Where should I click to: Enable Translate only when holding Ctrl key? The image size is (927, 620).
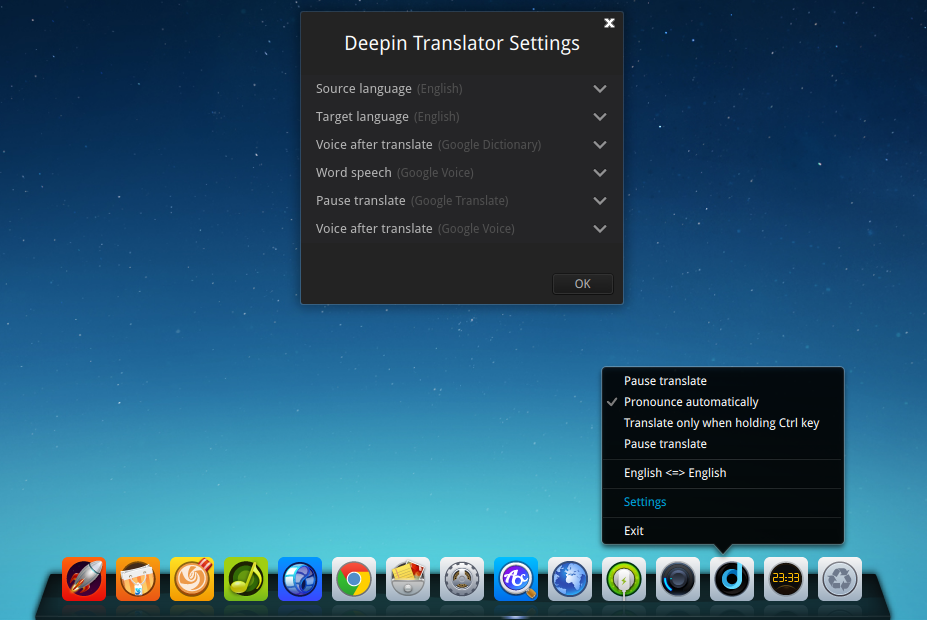click(x=720, y=422)
